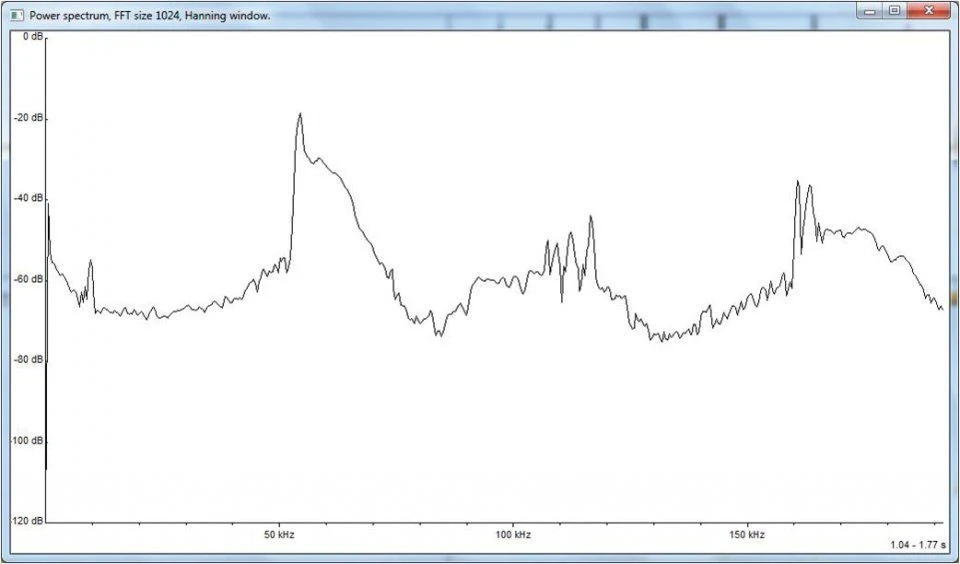The width and height of the screenshot is (960, 564).
Task: Select the -100 dB axis label
Action: pyautogui.click(x=29, y=441)
